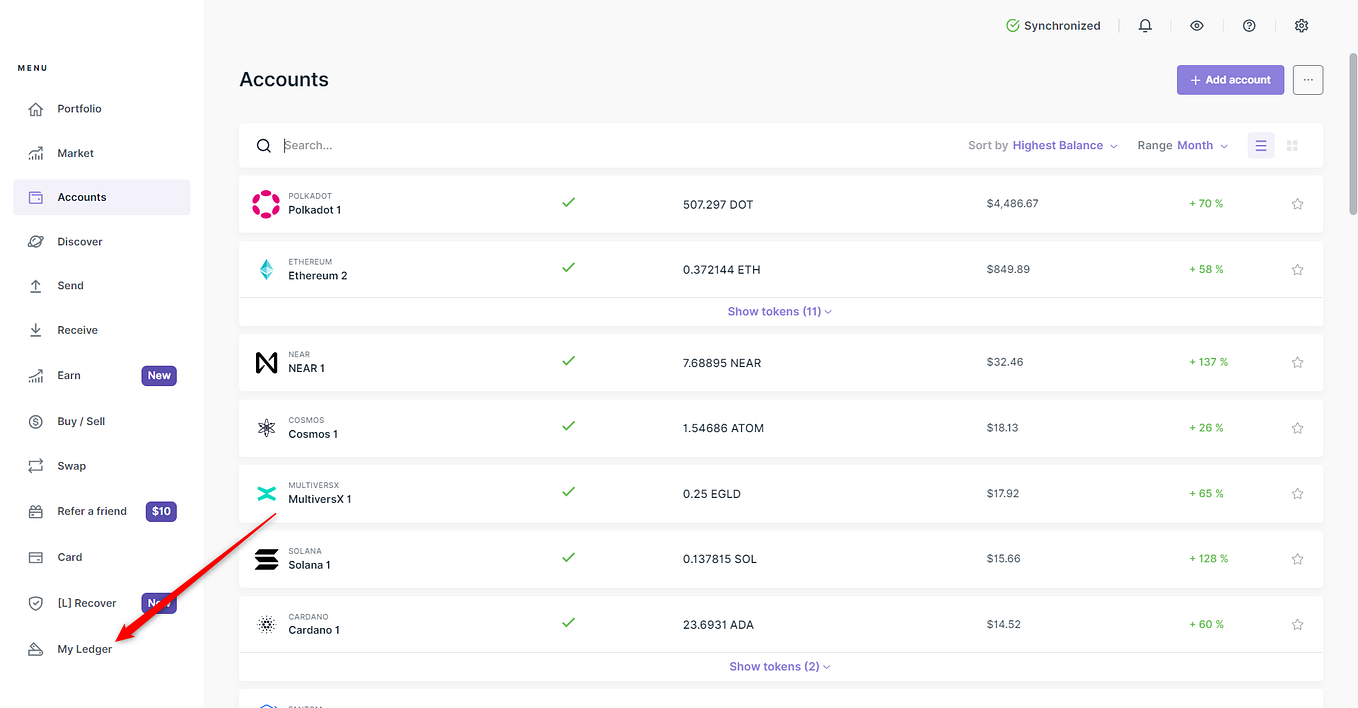Open Earn in the menu
This screenshot has width=1358, height=708.
(102, 376)
